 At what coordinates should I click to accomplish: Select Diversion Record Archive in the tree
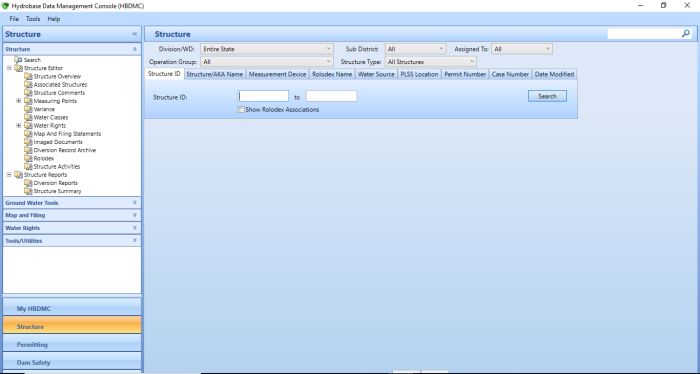(x=65, y=150)
